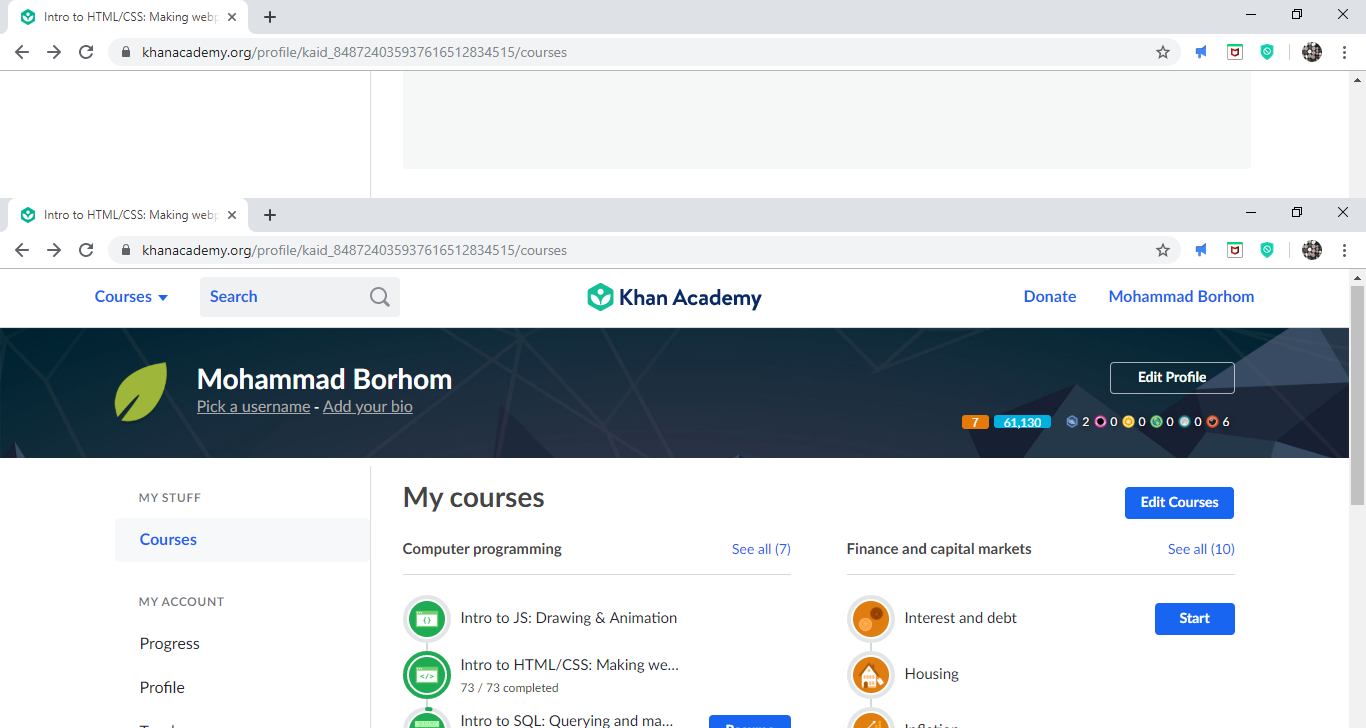Click green shield extension in lower window
Screen dimensions: 1366x728
click(x=1267, y=250)
